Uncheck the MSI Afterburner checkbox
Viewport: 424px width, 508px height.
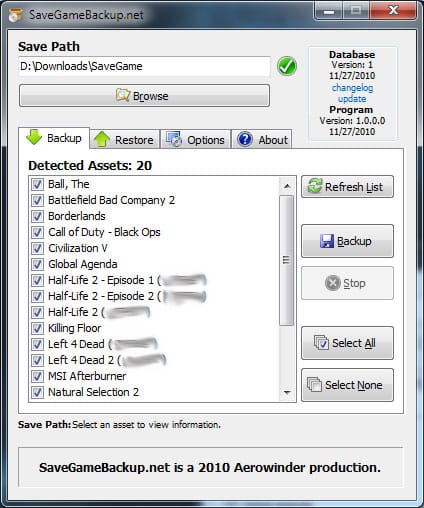[37, 376]
